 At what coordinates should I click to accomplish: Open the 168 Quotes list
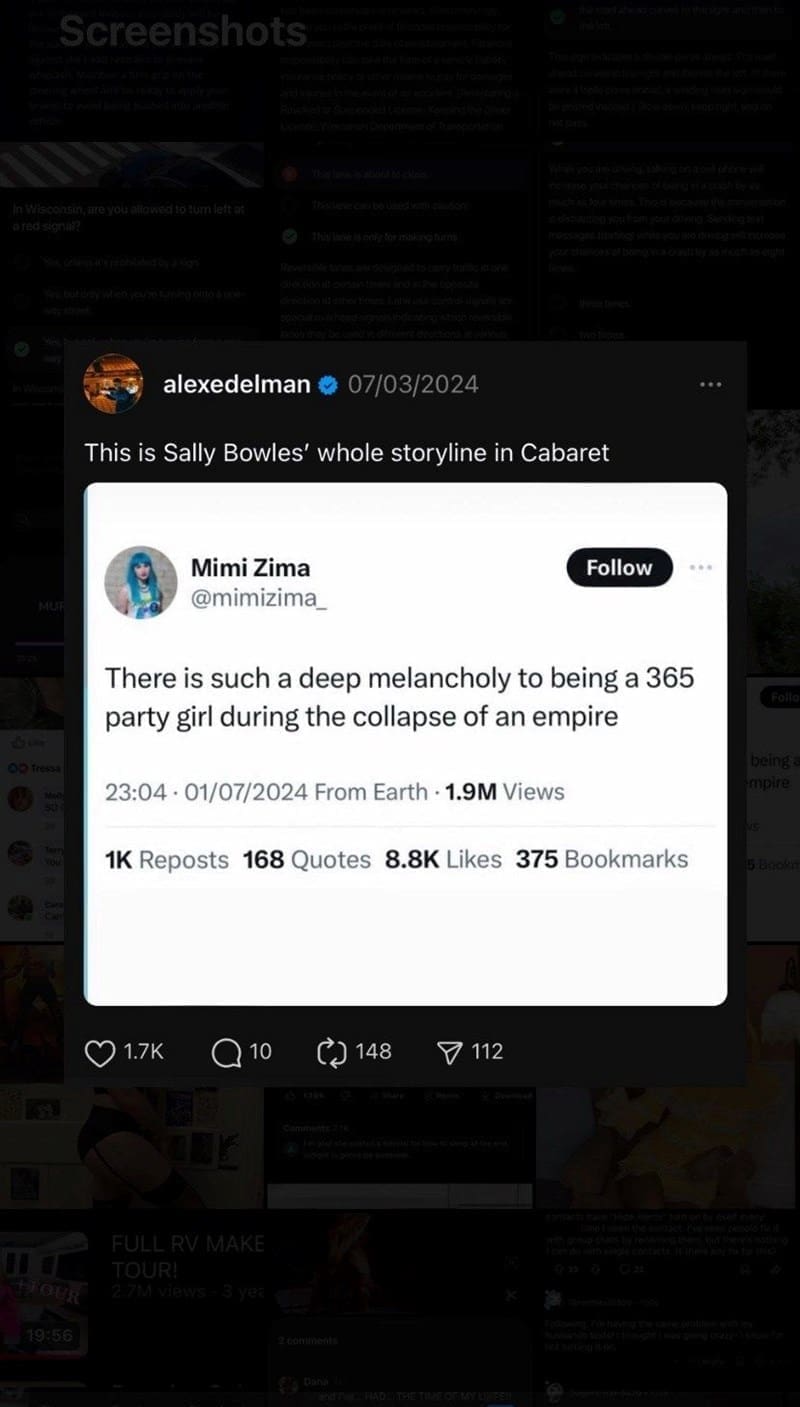click(x=306, y=859)
